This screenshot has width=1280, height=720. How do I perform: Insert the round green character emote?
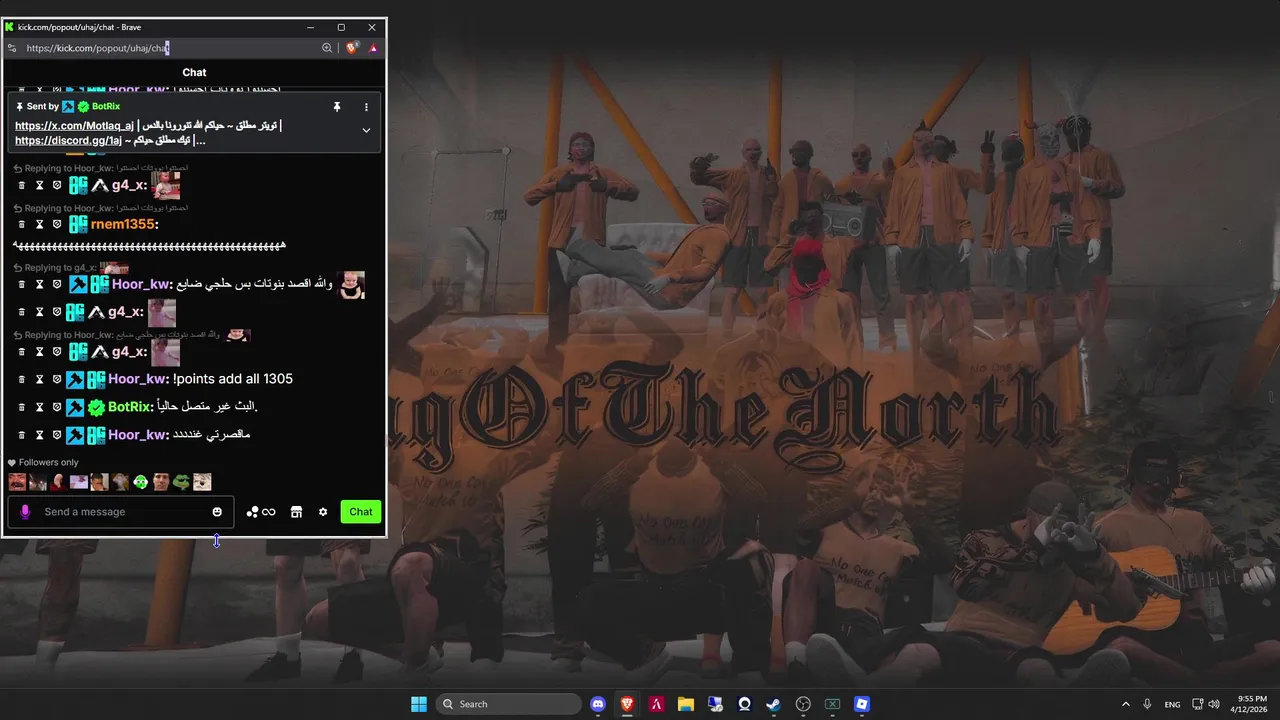pyautogui.click(x=140, y=482)
